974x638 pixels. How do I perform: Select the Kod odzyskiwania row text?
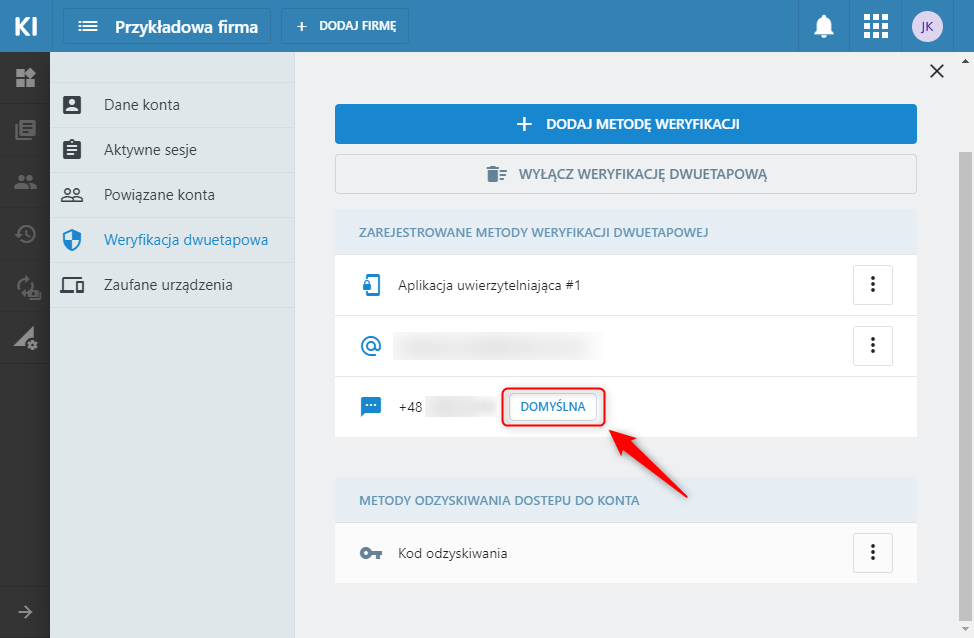[x=453, y=553]
